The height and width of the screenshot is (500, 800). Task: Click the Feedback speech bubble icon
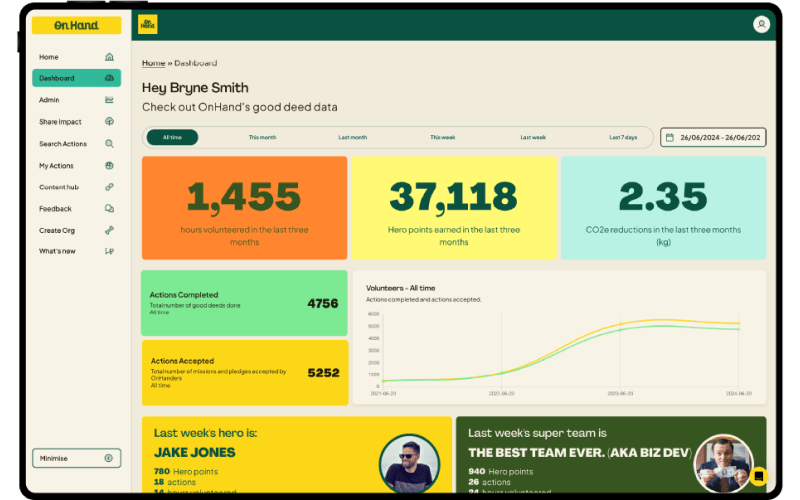click(x=109, y=209)
